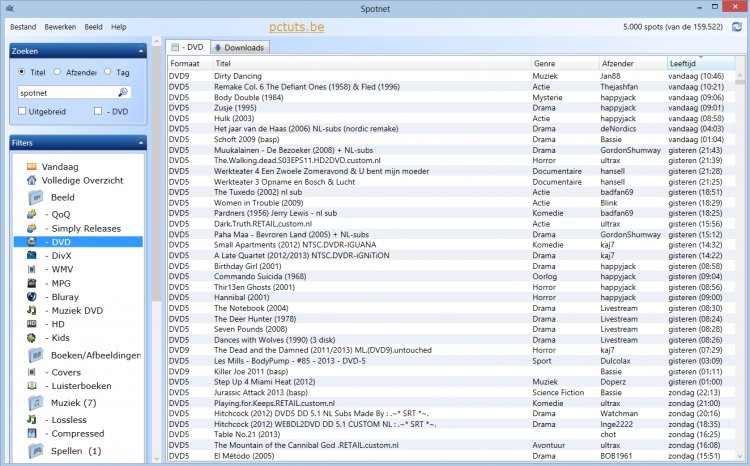Open the Dirty Dancing spot

pyautogui.click(x=237, y=76)
